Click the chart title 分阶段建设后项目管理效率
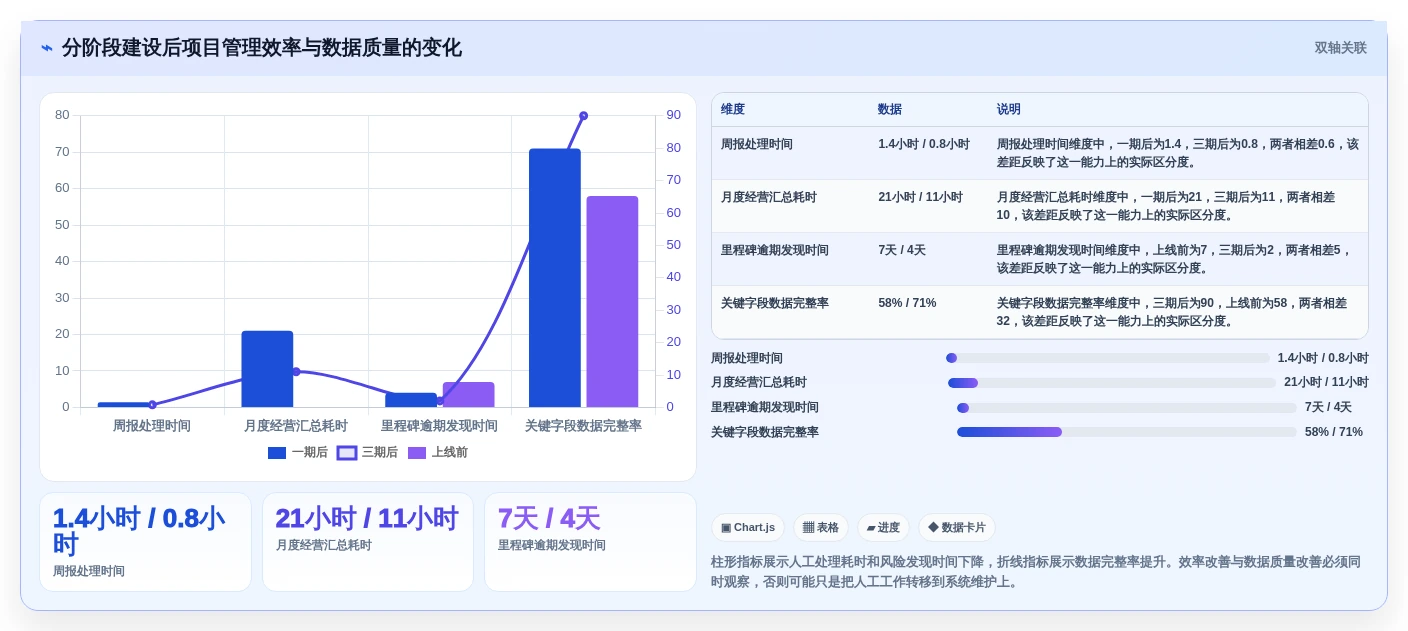Image resolution: width=1408 pixels, height=631 pixels. pos(262,48)
